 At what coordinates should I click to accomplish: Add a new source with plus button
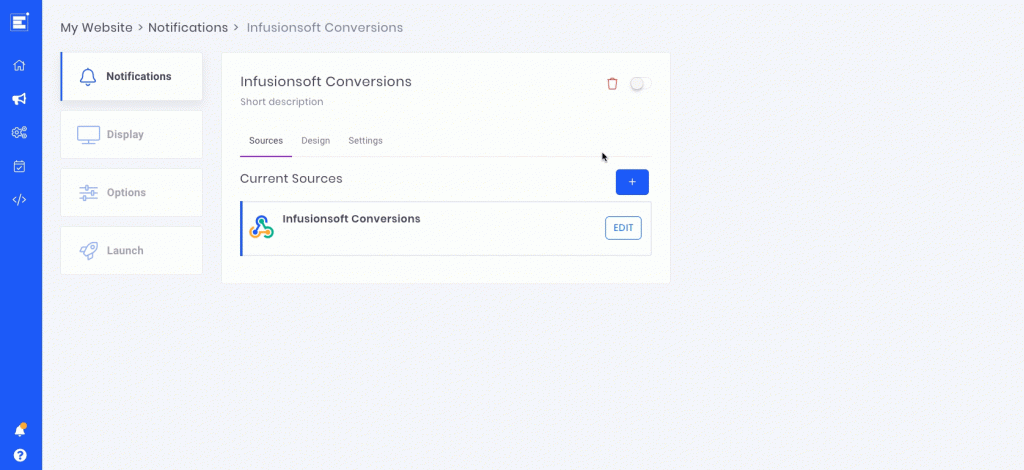pyautogui.click(x=632, y=182)
